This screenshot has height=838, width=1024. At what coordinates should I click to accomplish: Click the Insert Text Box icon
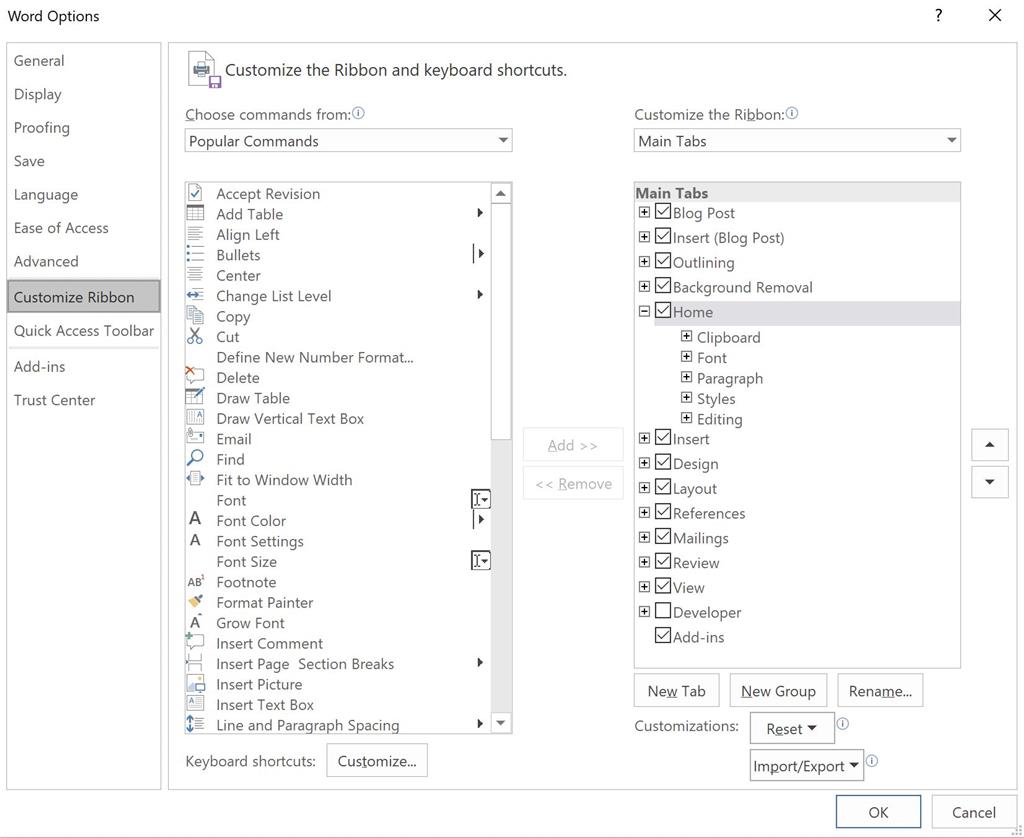pyautogui.click(x=195, y=703)
